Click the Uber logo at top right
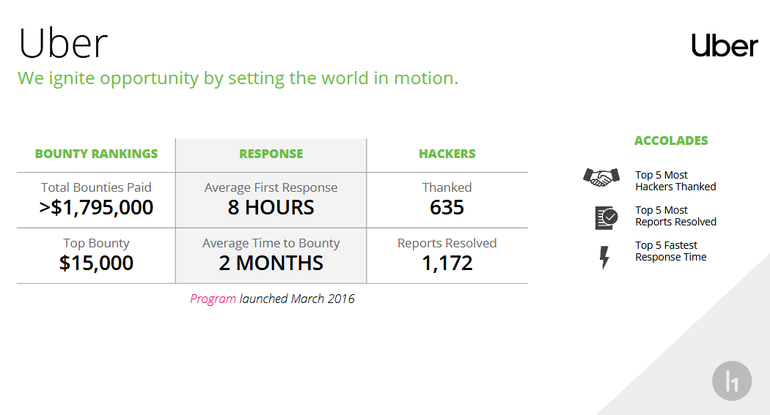Image resolution: width=770 pixels, height=415 pixels. [x=724, y=45]
